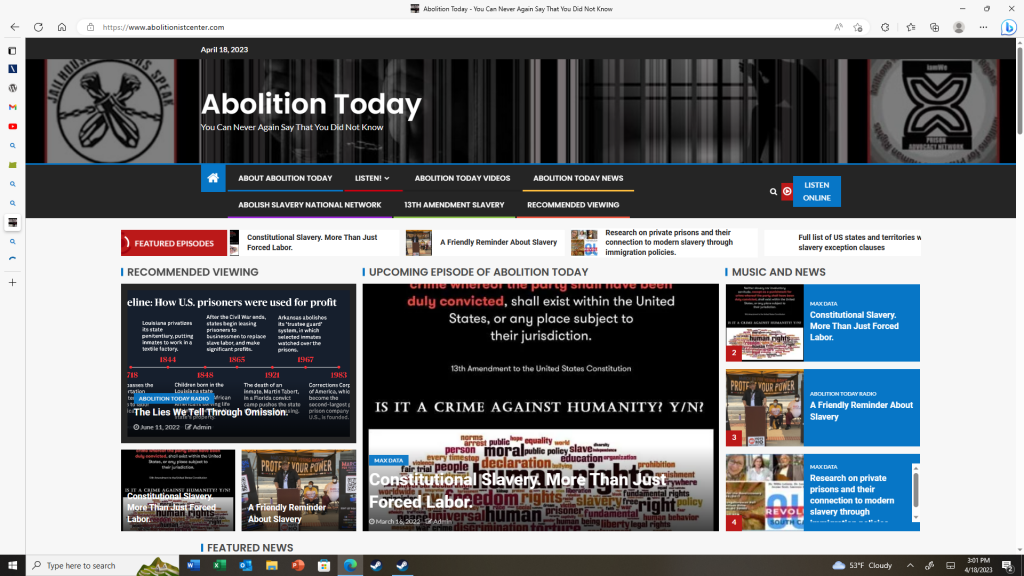Open 'The Lies We Tell Through Omission' article
The image size is (1024, 576).
tap(211, 412)
